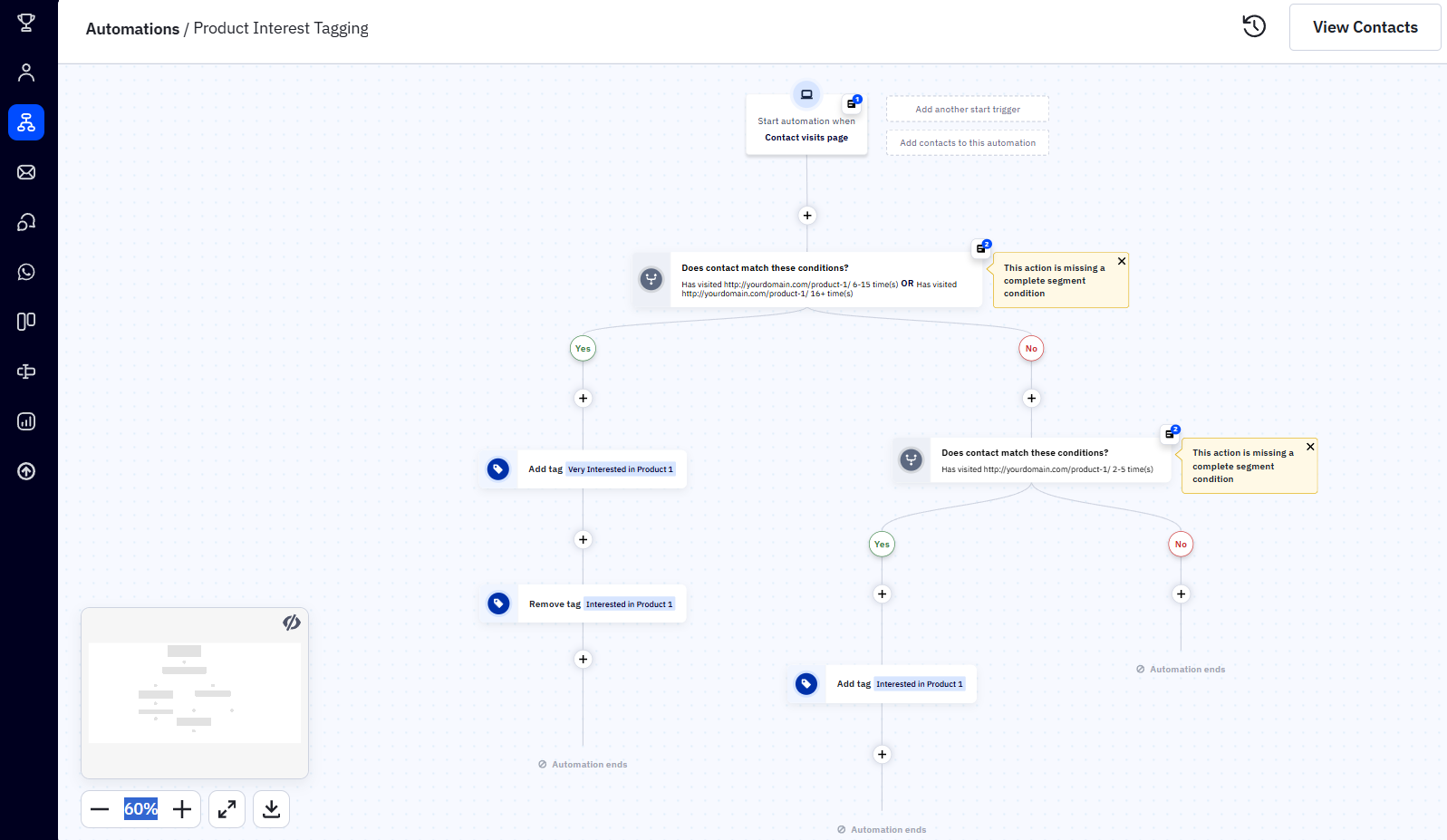Screen dimensions: 1447x840
Task: Hide the minimap panel
Action: tap(292, 623)
